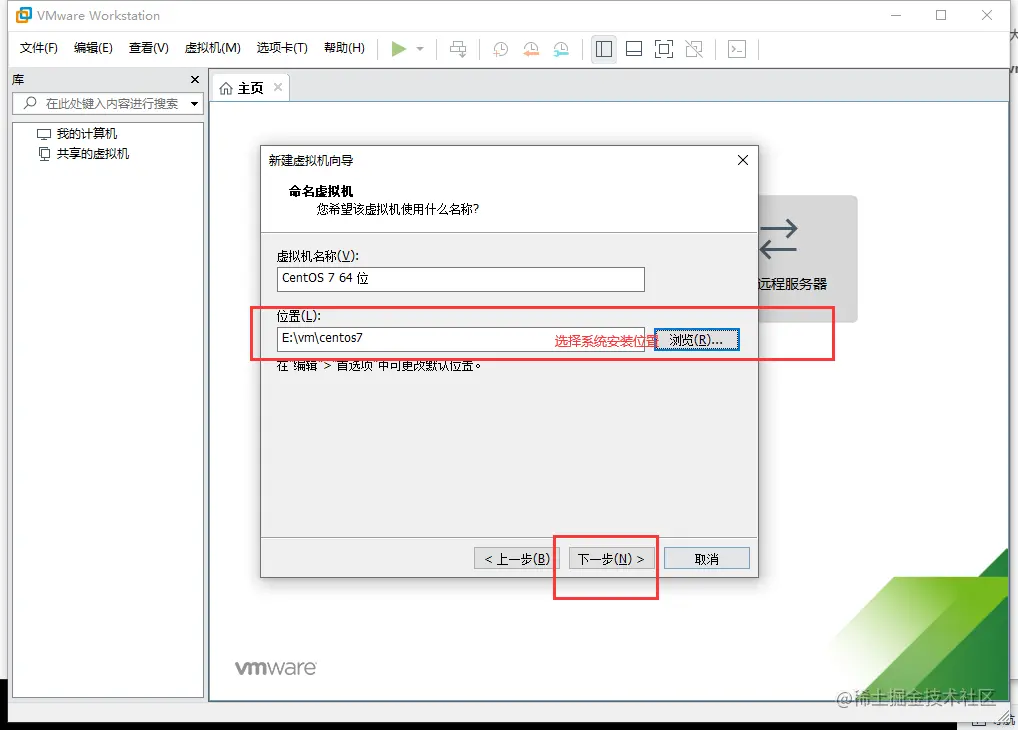Click the home icon on 主页 tab
Screen dimensions: 1018x730
(x=226, y=88)
